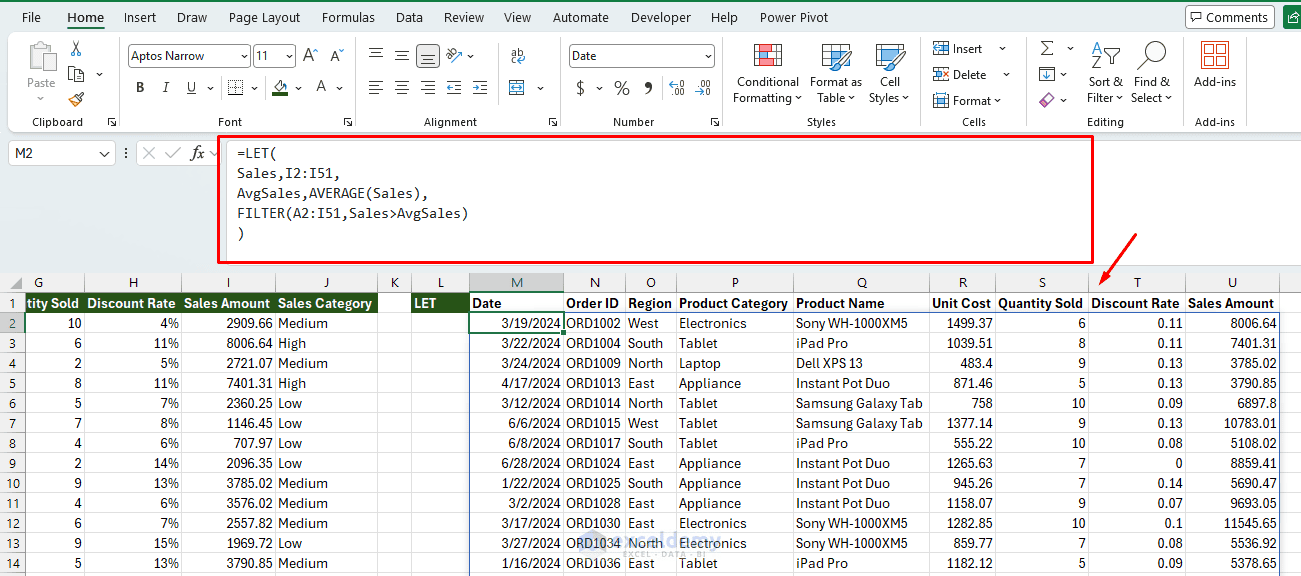Click the Cut scissors icon

[x=76, y=49]
